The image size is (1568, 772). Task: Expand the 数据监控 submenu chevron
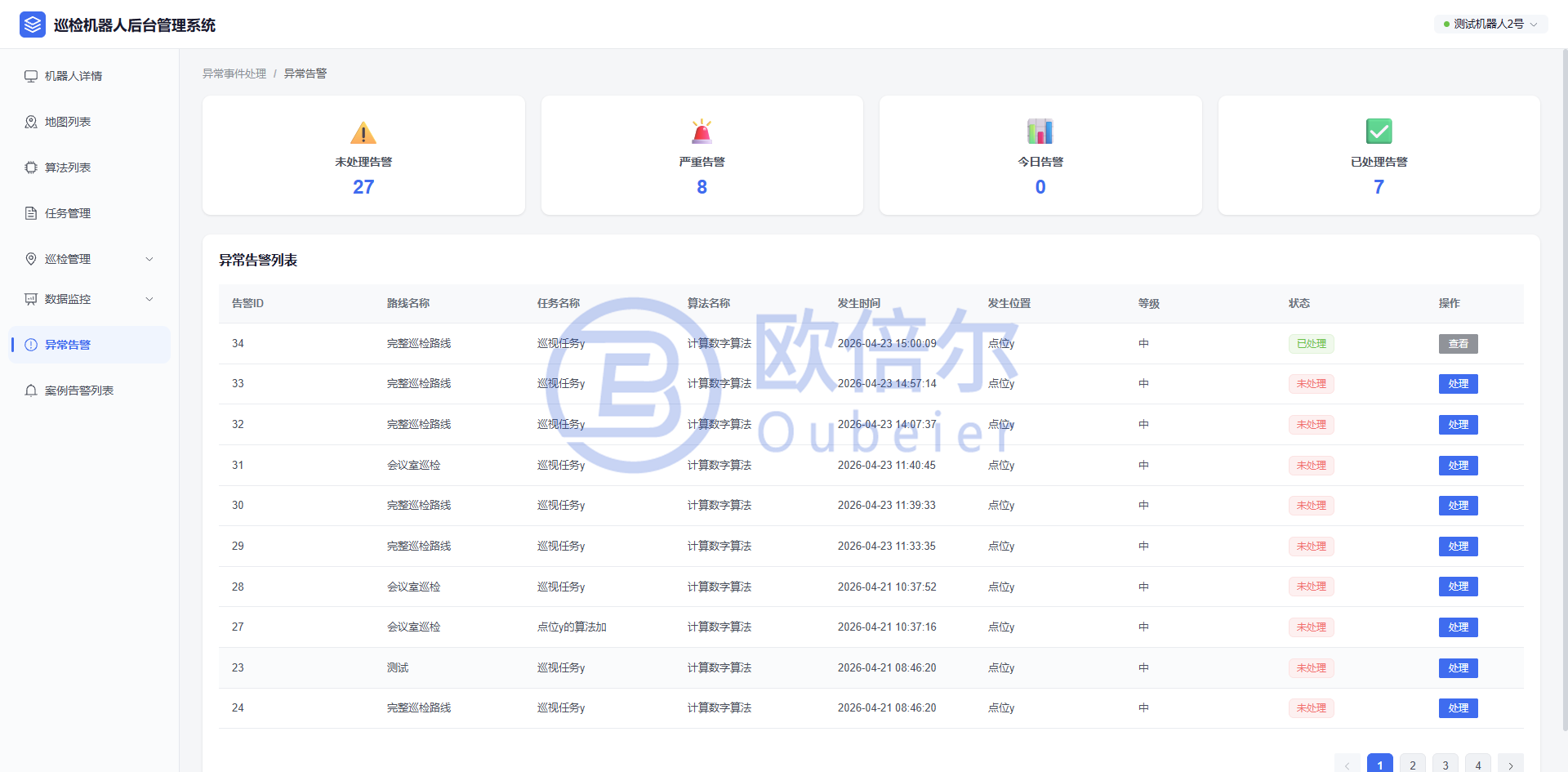(149, 299)
